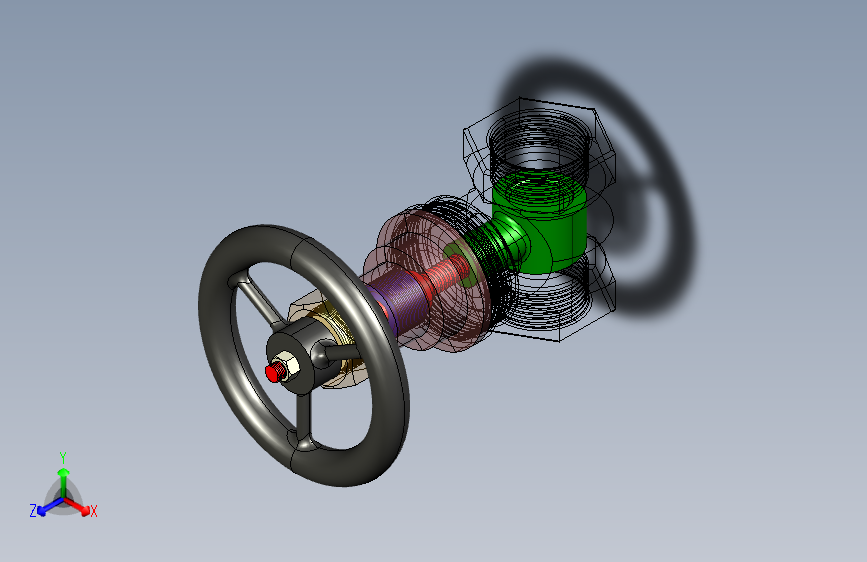Select the upper wireframe hex union nut
Viewport: 867px width, 562px height.
[539, 149]
